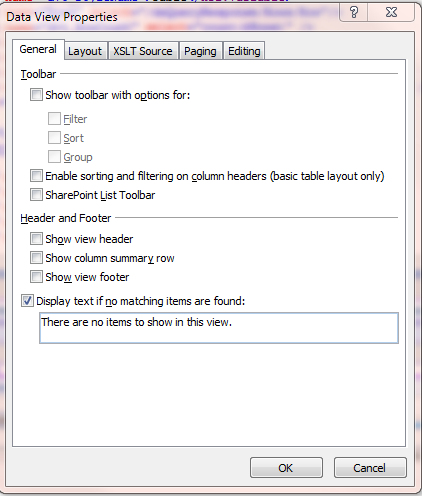Open the XSLT Source tab
Image resolution: width=423 pixels, height=497 pixels.
143,51
